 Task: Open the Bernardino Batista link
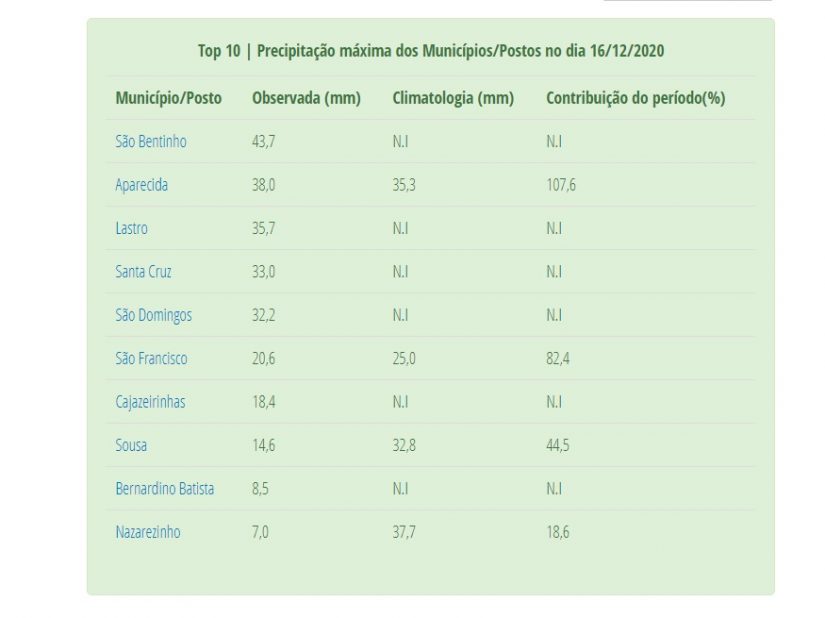coord(165,489)
